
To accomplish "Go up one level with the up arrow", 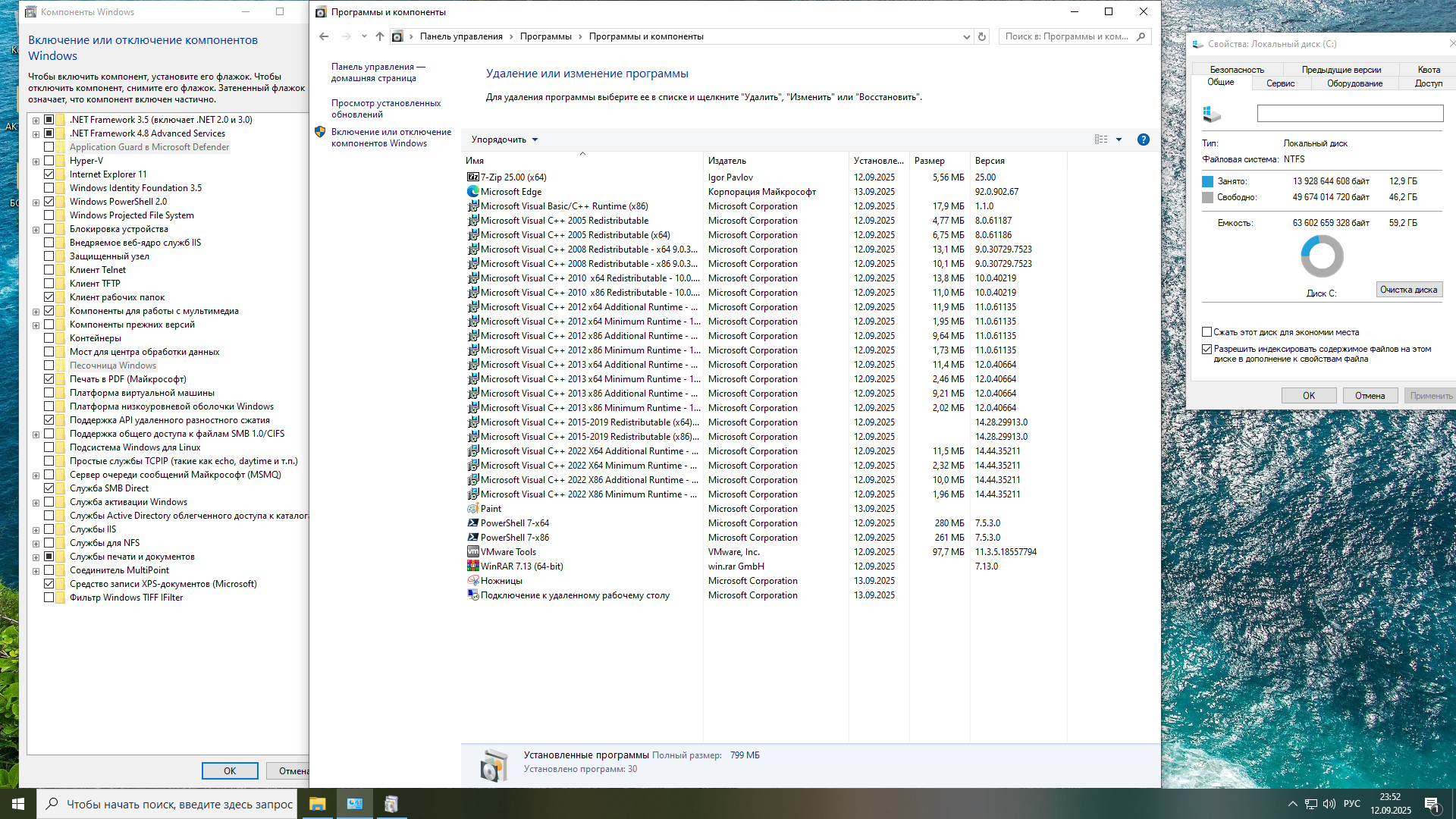I will click(380, 36).
